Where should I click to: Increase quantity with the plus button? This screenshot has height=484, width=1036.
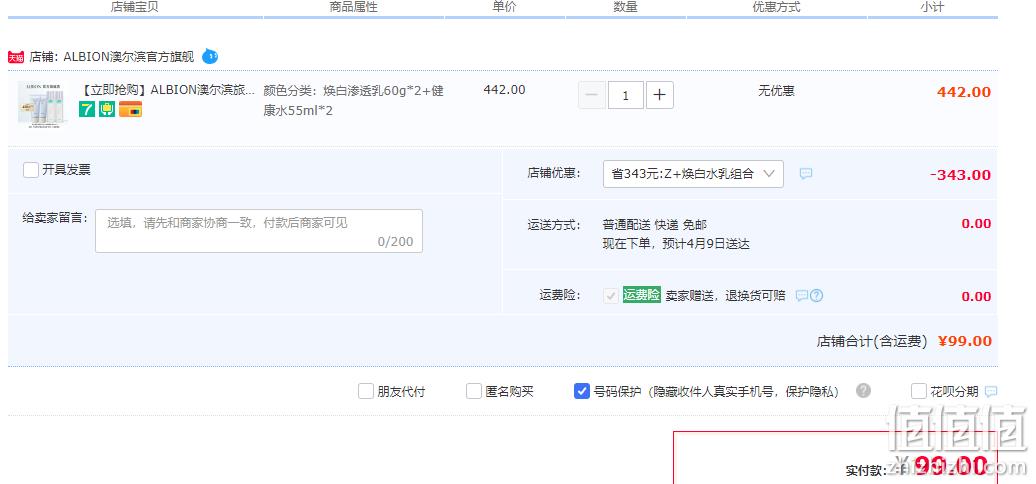[659, 95]
